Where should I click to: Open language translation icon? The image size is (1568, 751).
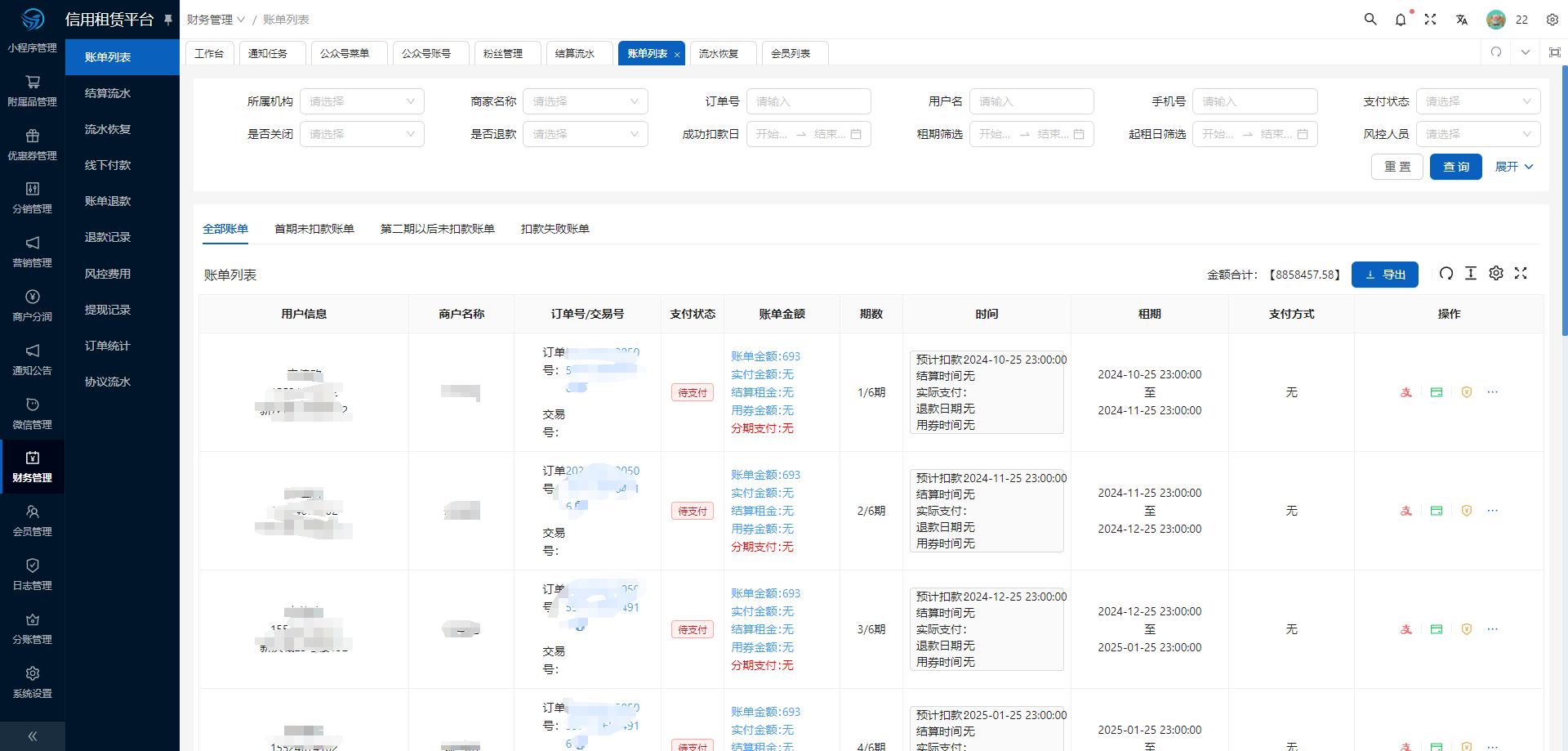point(1462,19)
